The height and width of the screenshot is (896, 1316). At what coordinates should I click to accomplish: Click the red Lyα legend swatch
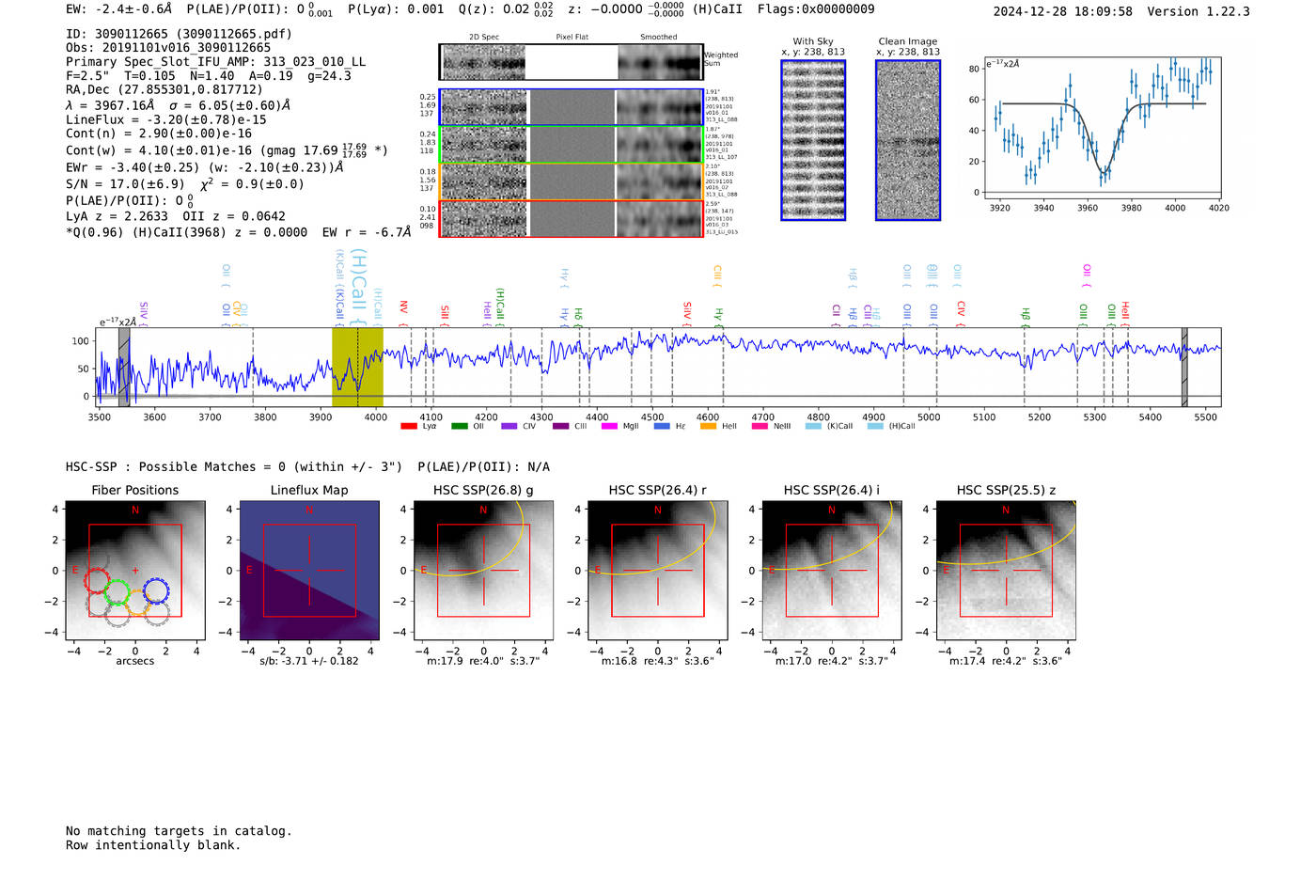click(409, 426)
